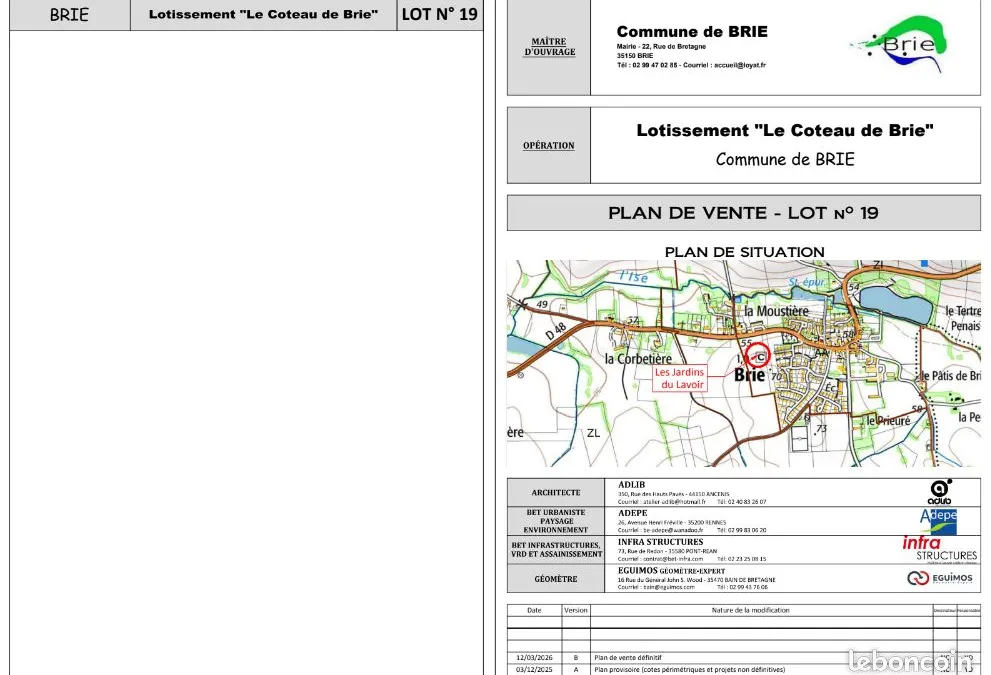Screen dimensions: 991x675
Task: Click the ADLIB architect logo
Action: (940, 492)
